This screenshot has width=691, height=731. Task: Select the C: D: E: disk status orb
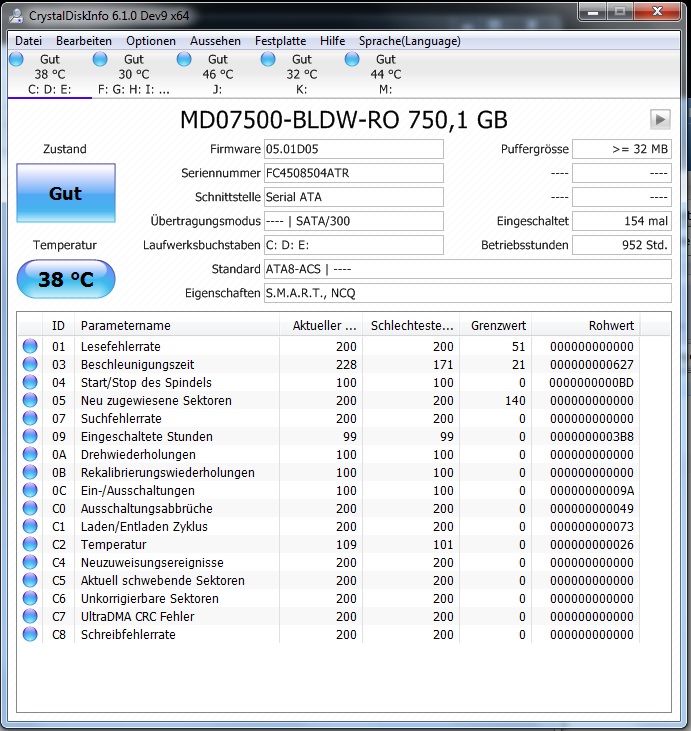pyautogui.click(x=17, y=60)
